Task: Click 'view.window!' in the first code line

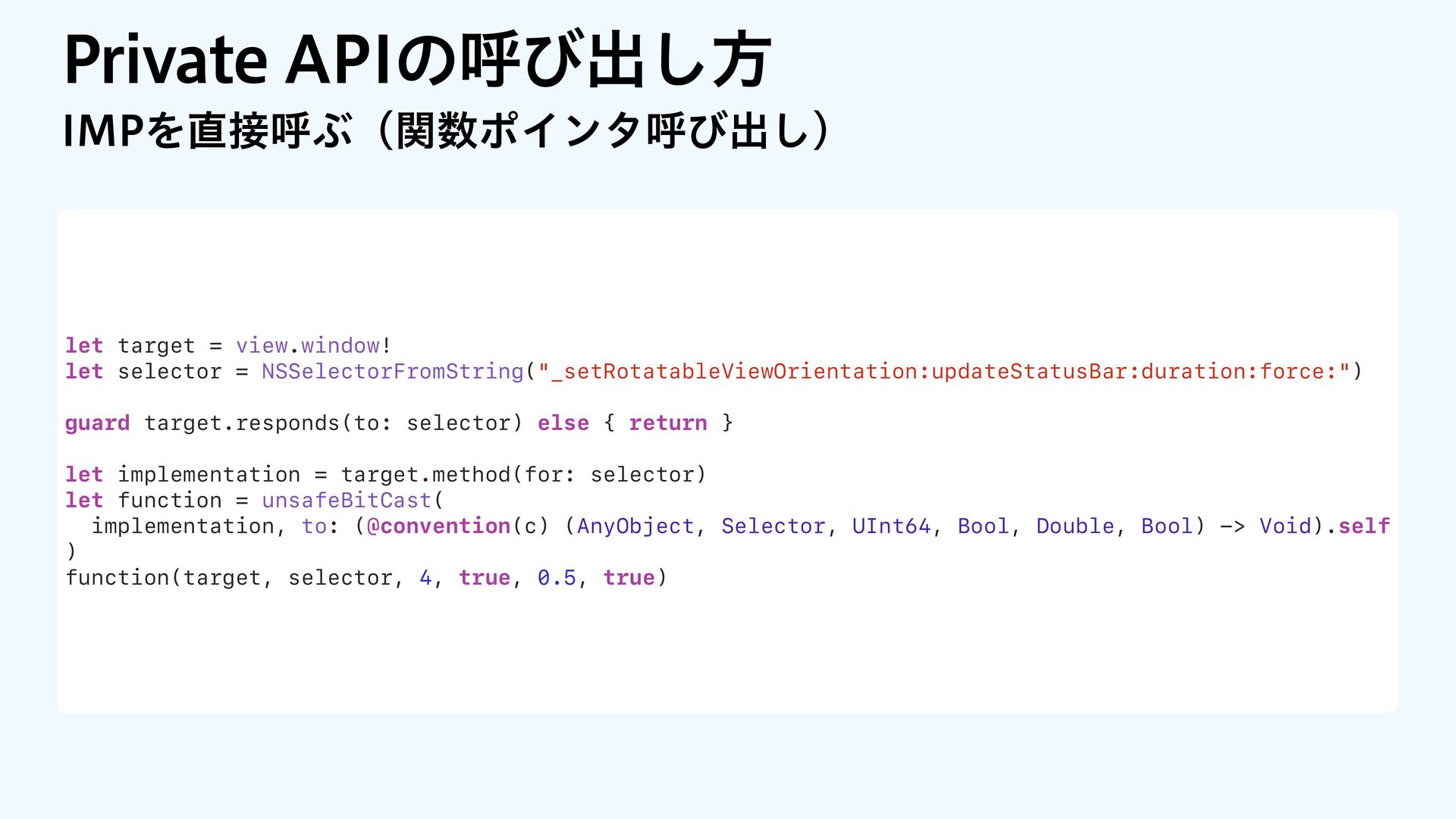Action: pos(313,346)
